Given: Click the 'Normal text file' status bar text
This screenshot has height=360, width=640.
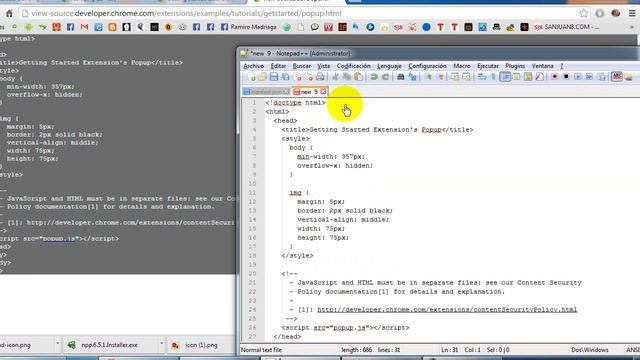Looking at the screenshot, I should pyautogui.click(x=261, y=350).
